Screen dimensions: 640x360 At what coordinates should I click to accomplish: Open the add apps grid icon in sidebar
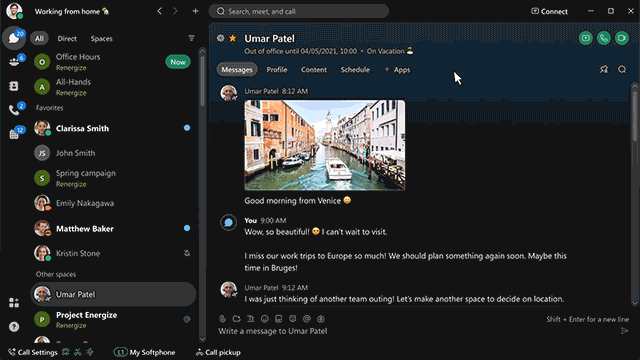pyautogui.click(x=14, y=302)
